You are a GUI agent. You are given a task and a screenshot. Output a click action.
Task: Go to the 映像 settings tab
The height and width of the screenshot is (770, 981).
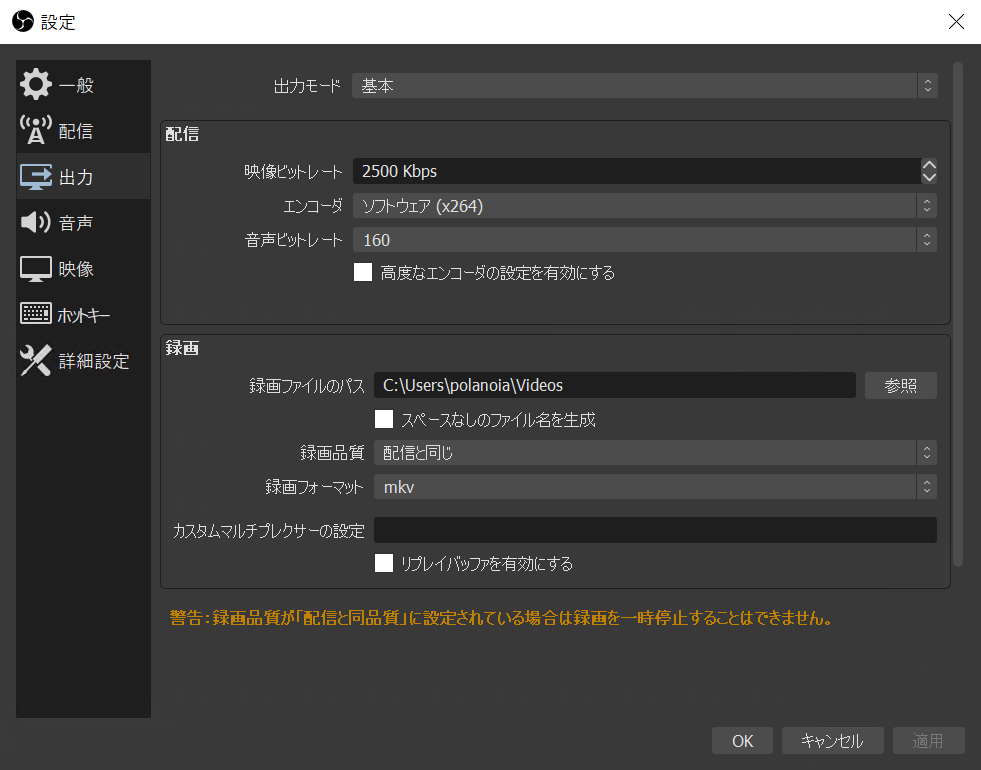83,269
